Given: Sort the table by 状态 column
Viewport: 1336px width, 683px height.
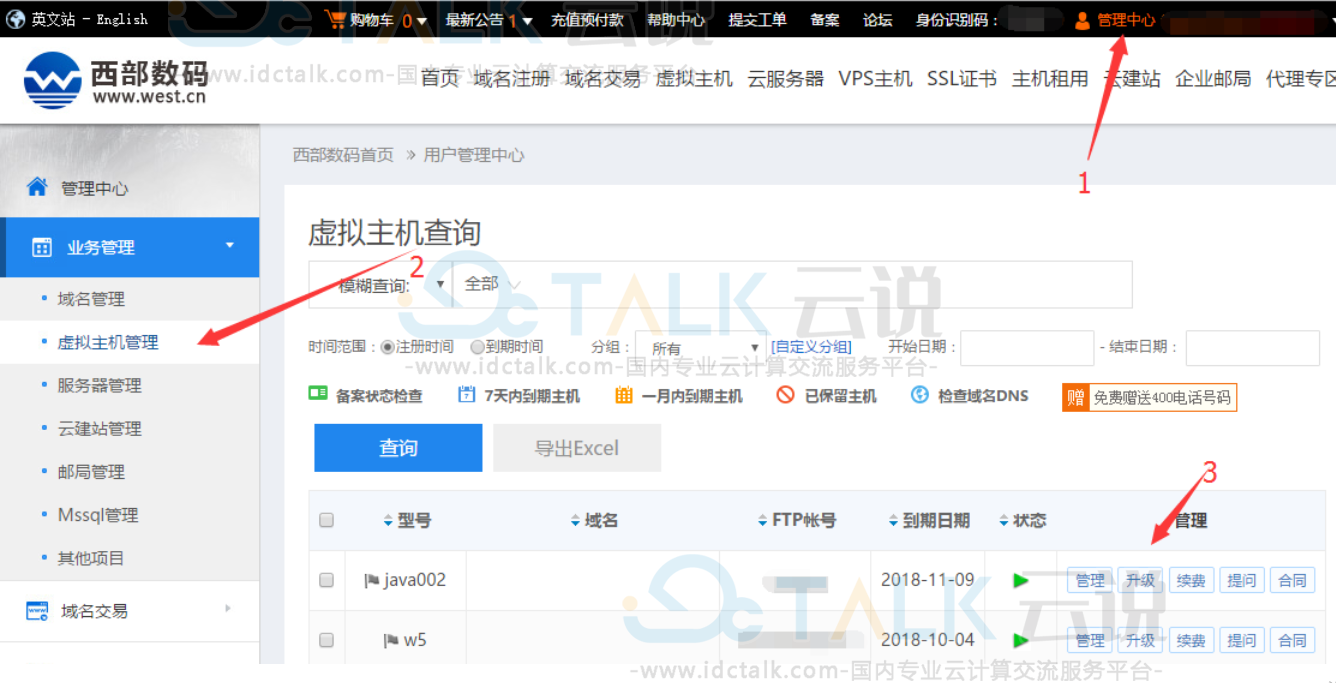Looking at the screenshot, I should pos(1022,520).
